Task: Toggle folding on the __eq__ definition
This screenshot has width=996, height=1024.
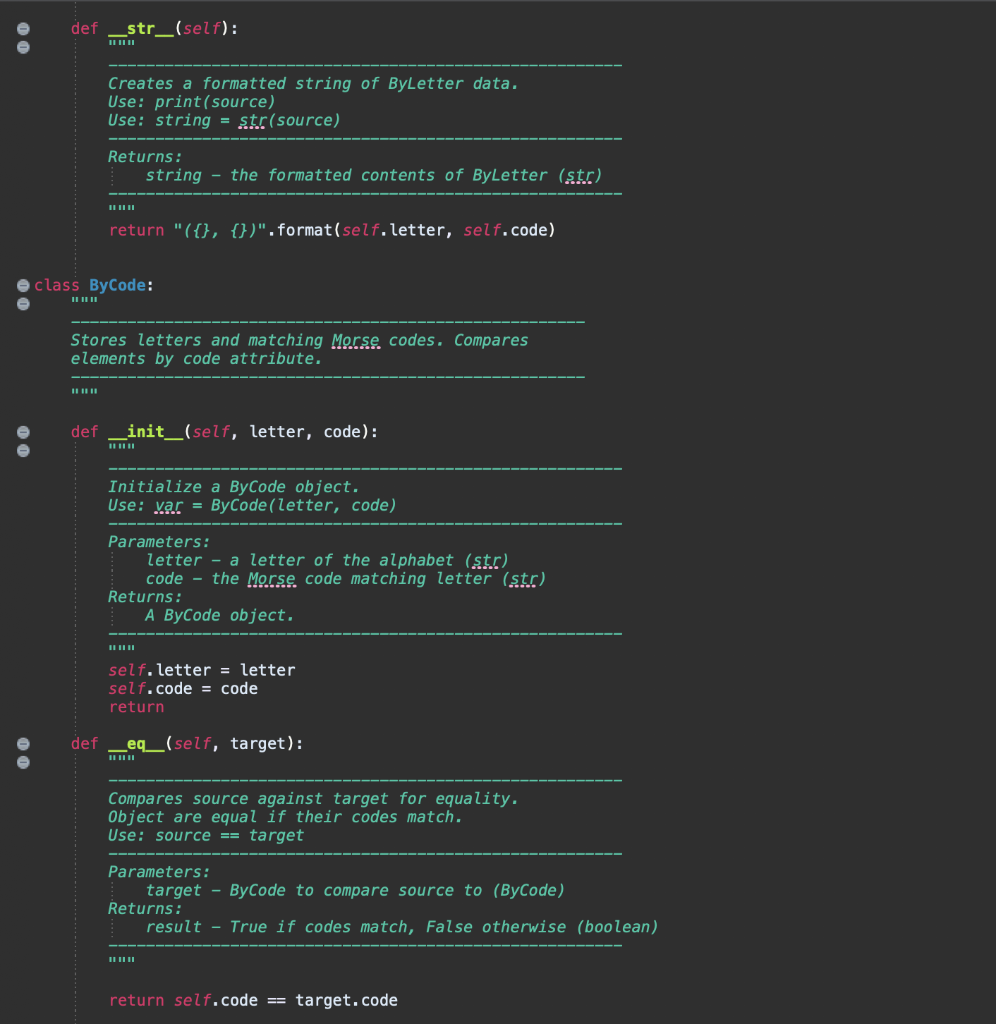Action: 22,743
